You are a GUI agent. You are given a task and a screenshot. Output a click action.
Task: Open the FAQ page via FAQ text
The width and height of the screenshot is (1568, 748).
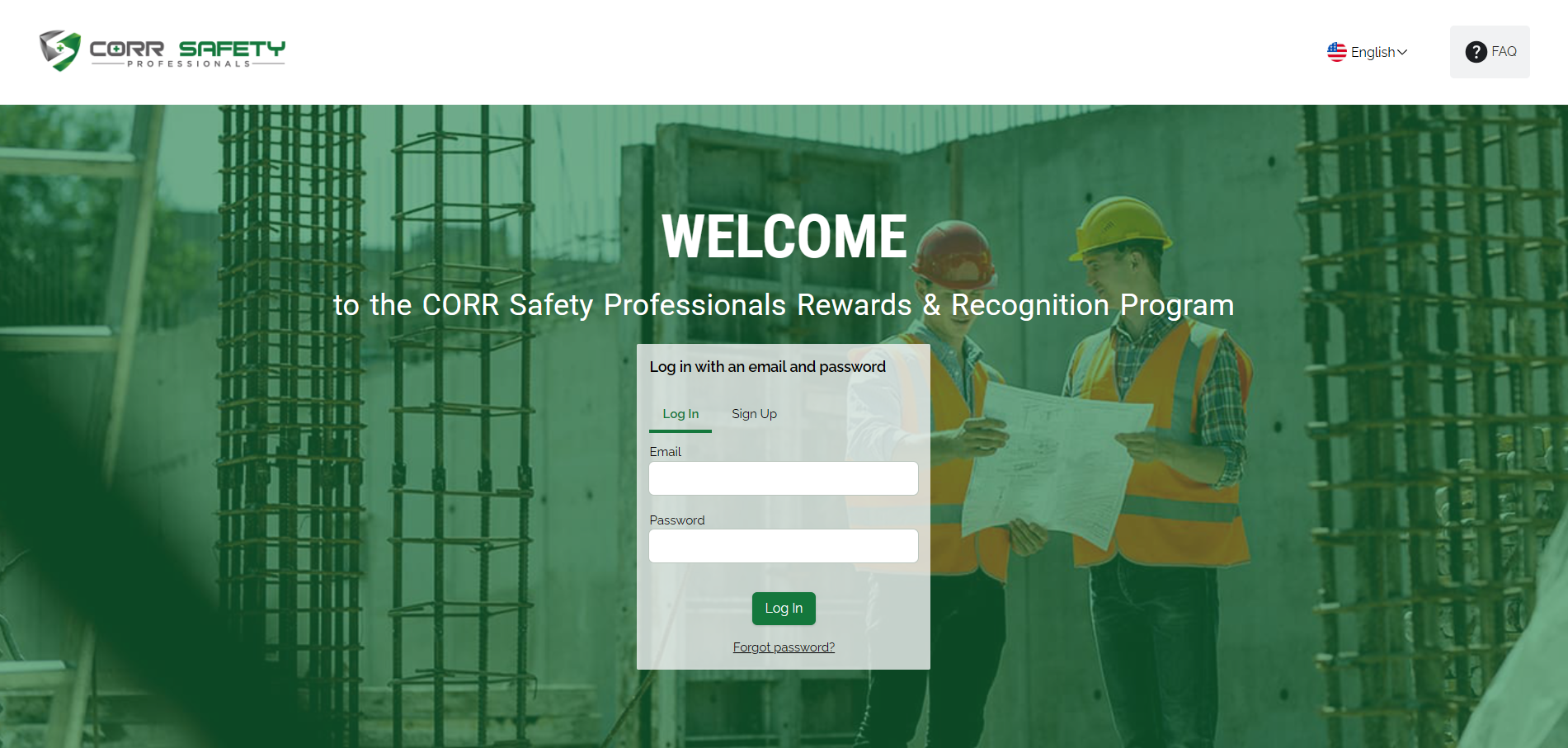click(x=1504, y=51)
